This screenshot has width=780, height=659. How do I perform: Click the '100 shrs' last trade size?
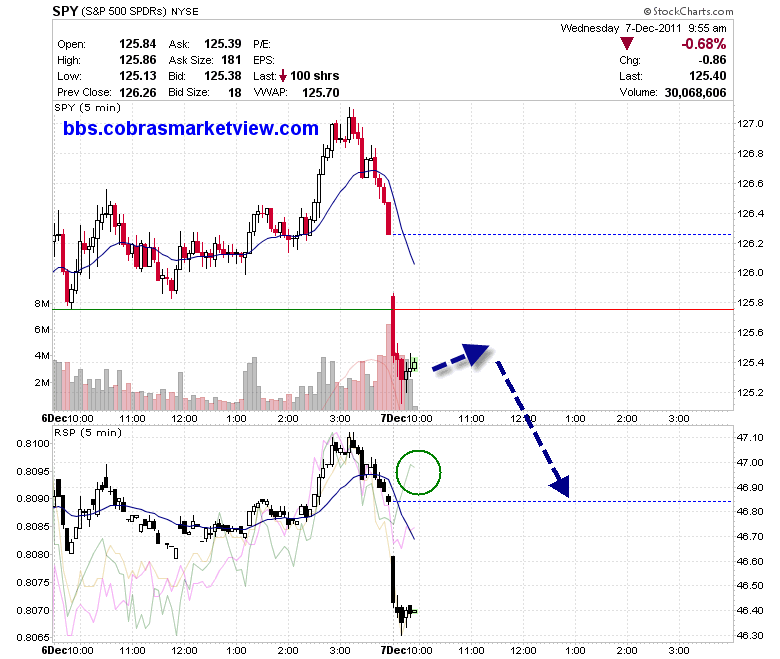pyautogui.click(x=315, y=76)
